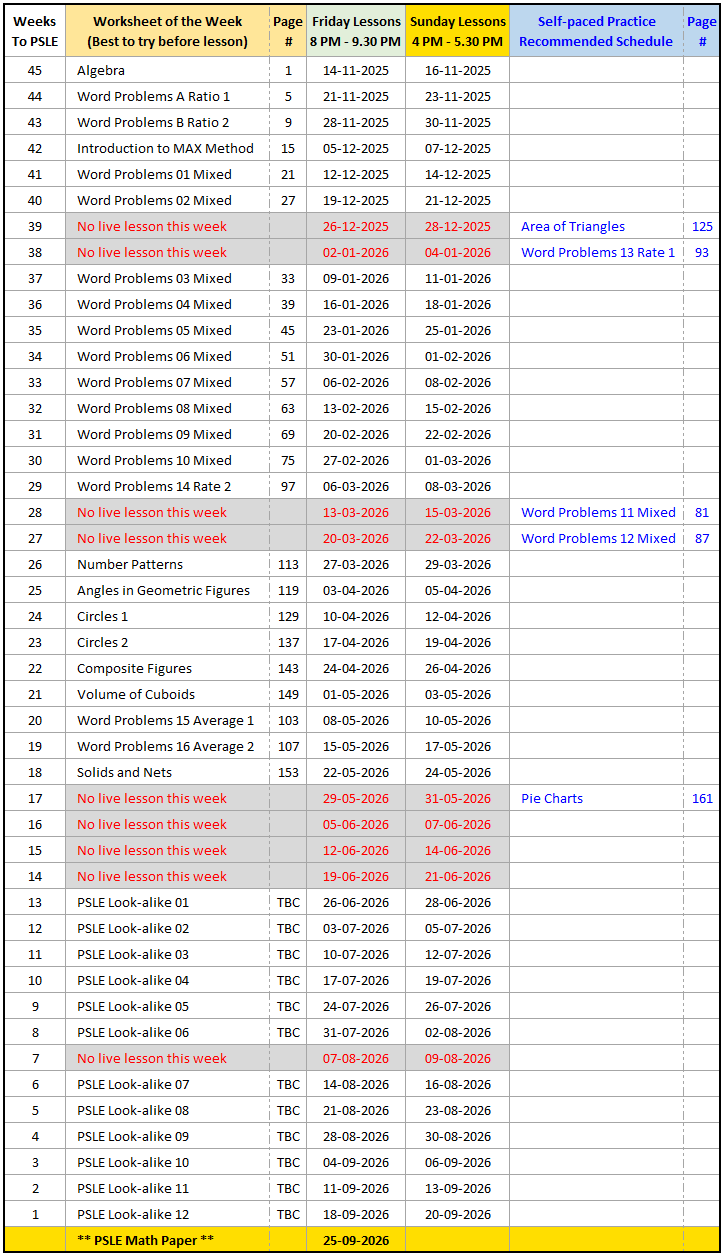Select the Volume of Cuboids cell
Image resolution: width=723 pixels, height=1255 pixels.
pyautogui.click(x=136, y=695)
